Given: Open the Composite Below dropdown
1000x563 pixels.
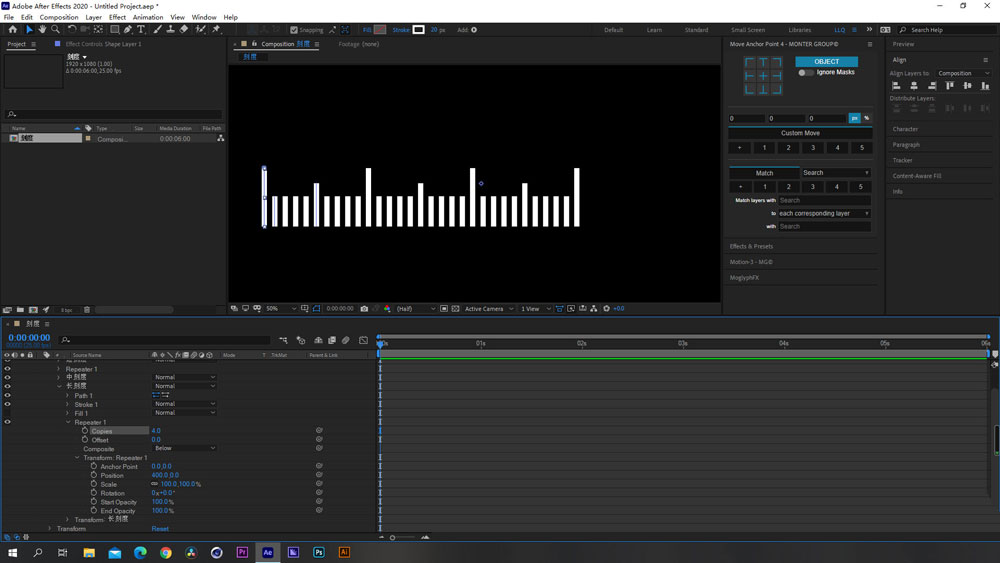Looking at the screenshot, I should click(x=183, y=449).
